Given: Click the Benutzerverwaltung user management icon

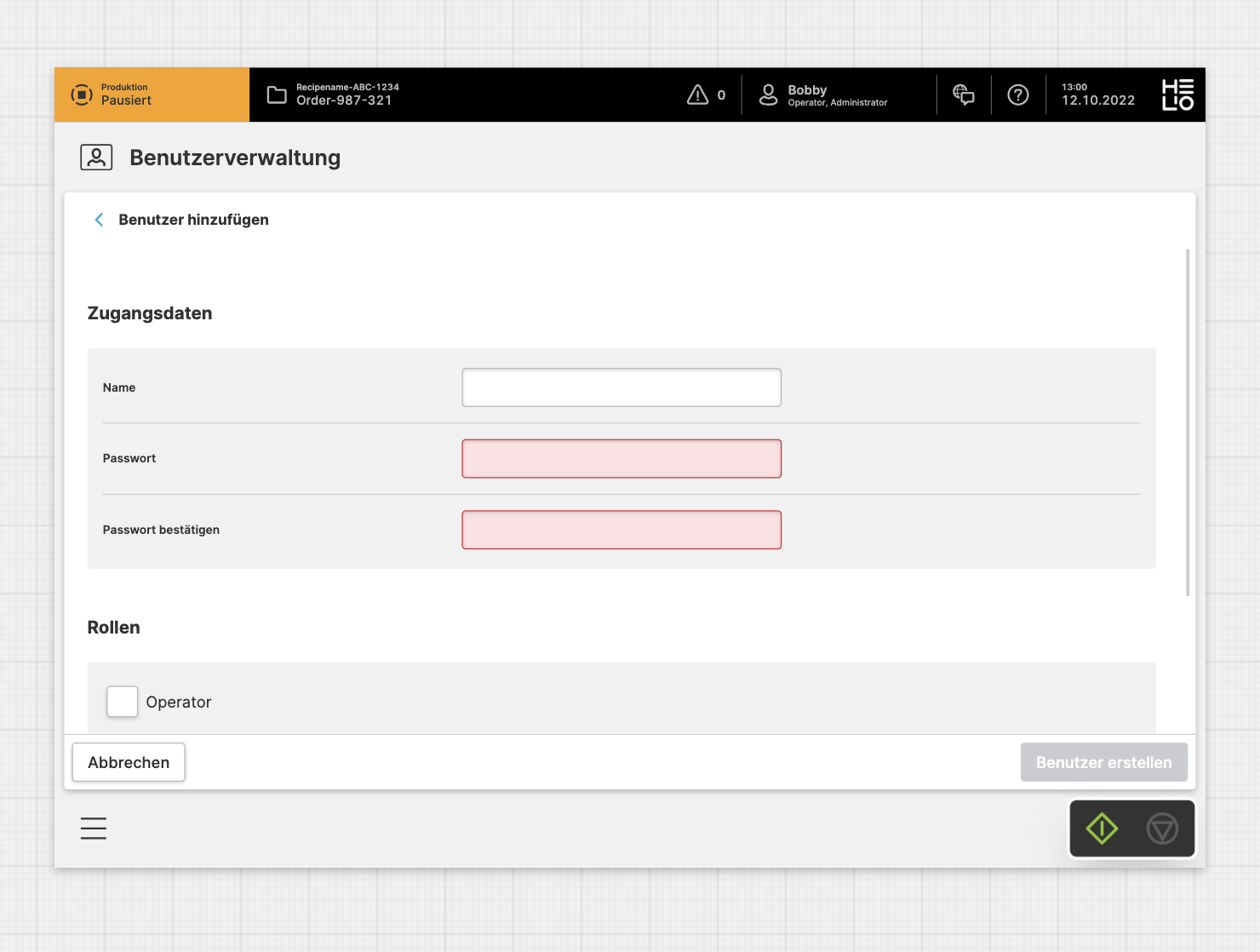Looking at the screenshot, I should [96, 158].
